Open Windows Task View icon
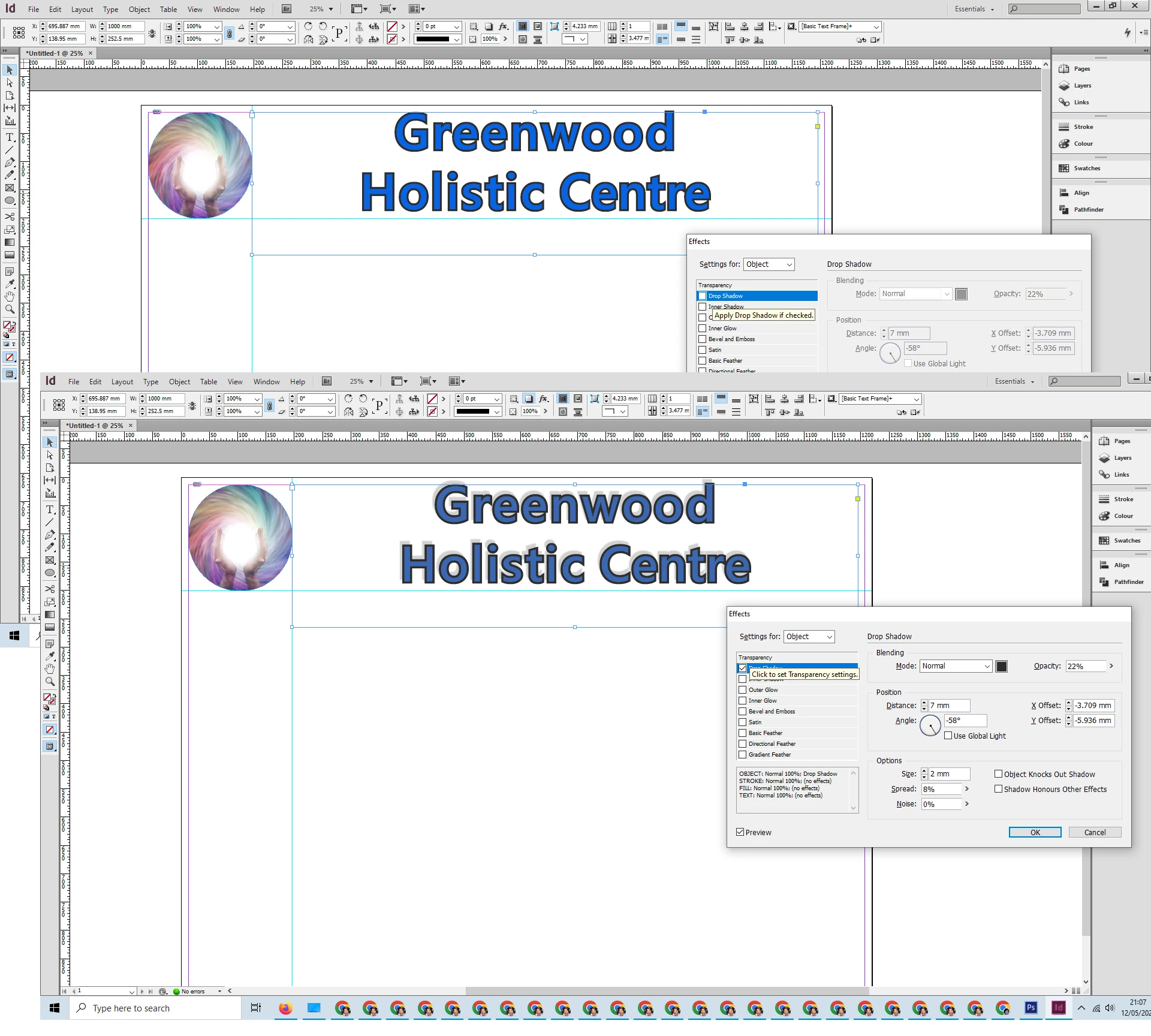Image resolution: width=1151 pixels, height=1036 pixels. pyautogui.click(x=256, y=1008)
